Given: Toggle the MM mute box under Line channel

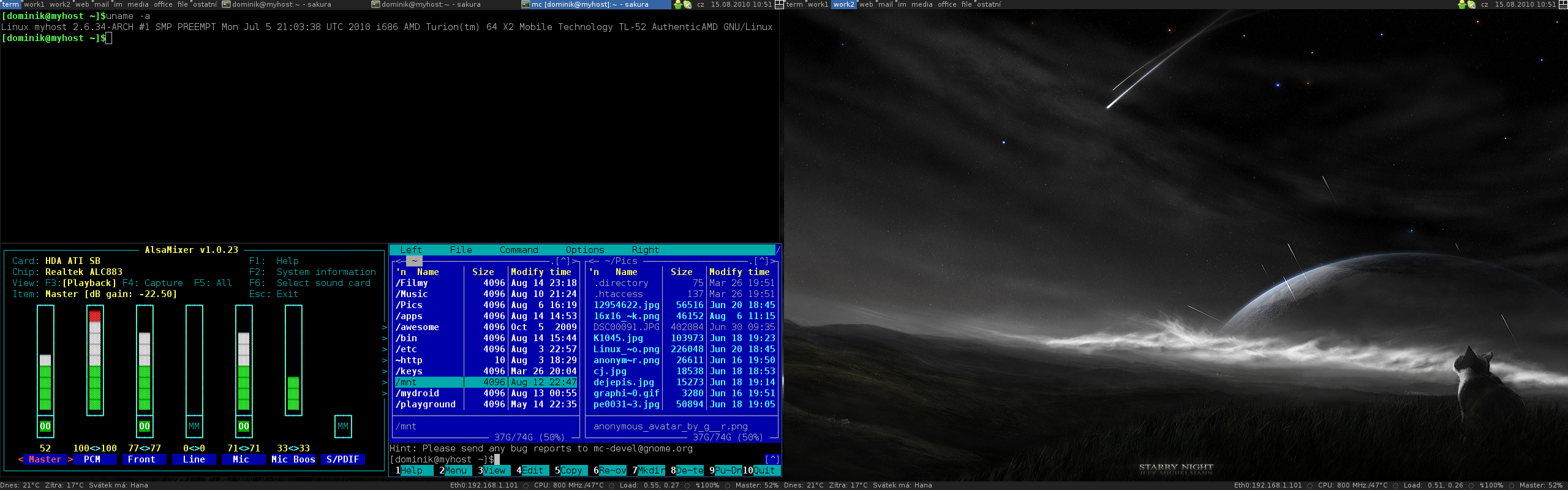Looking at the screenshot, I should coord(194,426).
